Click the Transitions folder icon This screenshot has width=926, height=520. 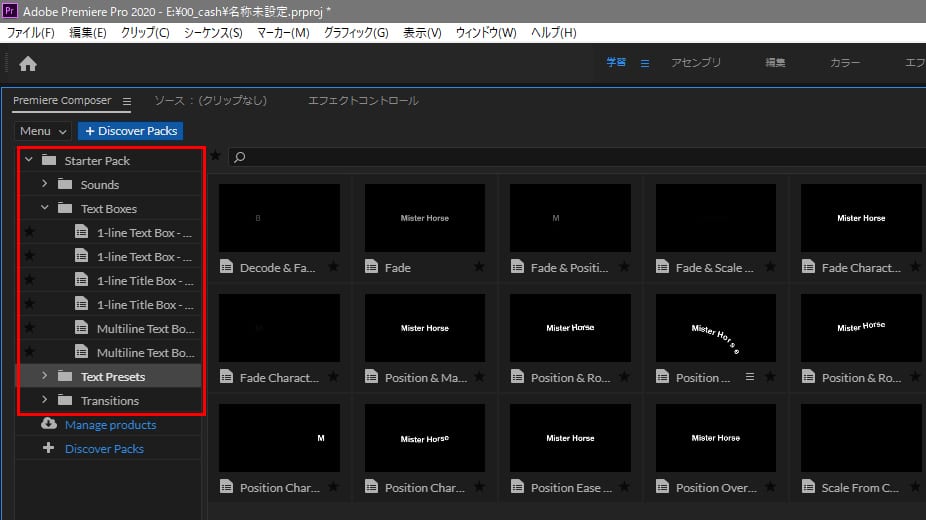(x=65, y=400)
